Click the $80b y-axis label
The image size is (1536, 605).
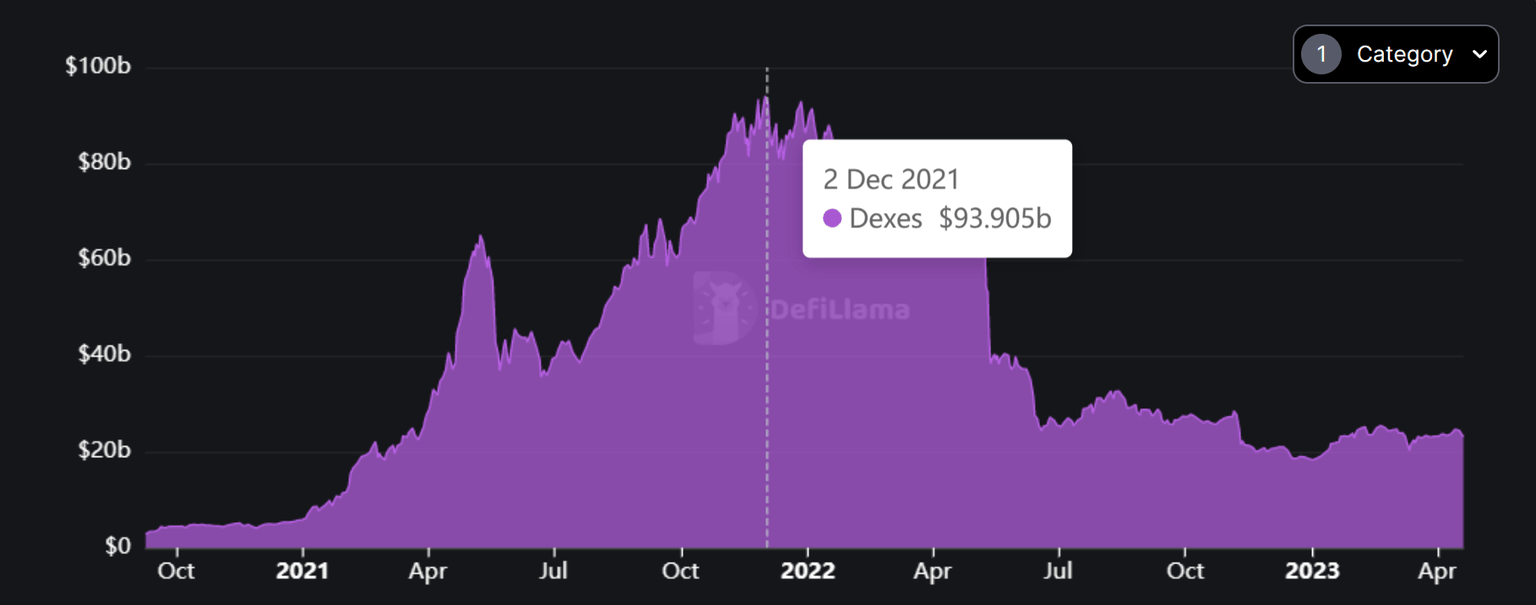tap(104, 163)
